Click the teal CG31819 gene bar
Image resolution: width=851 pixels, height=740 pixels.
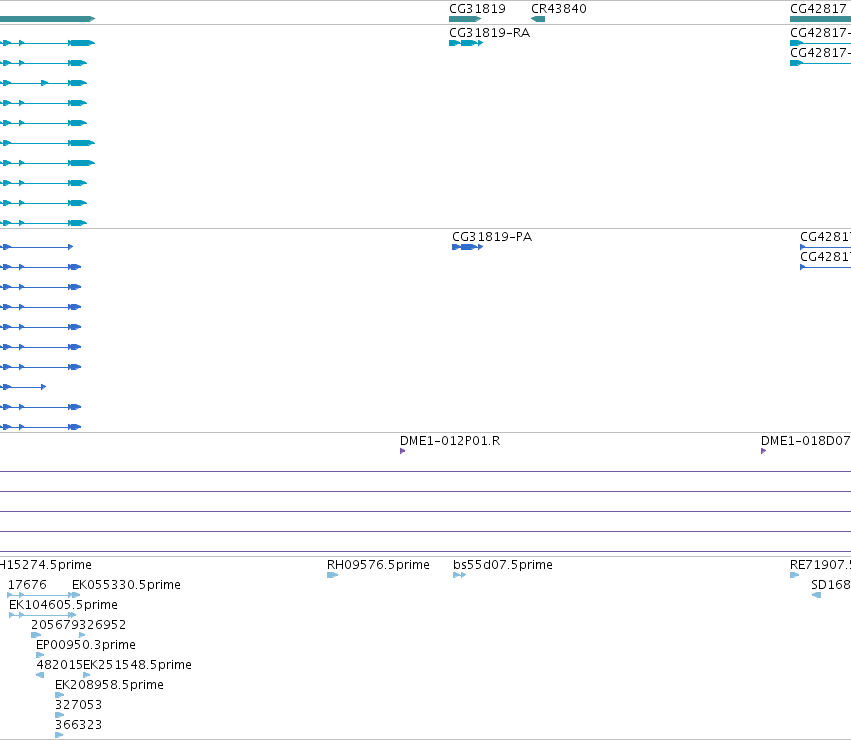point(465,19)
